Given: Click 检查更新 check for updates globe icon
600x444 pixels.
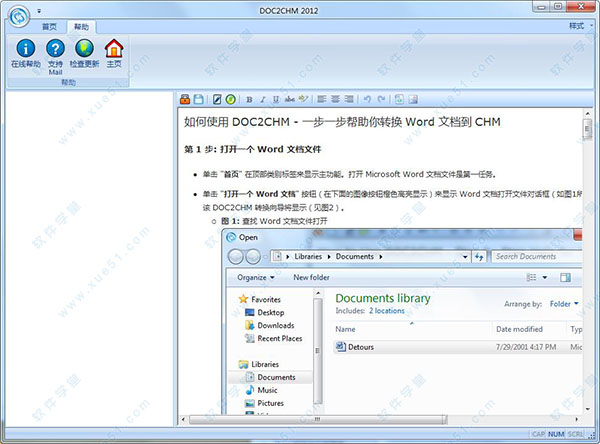Looking at the screenshot, I should coord(84,50).
